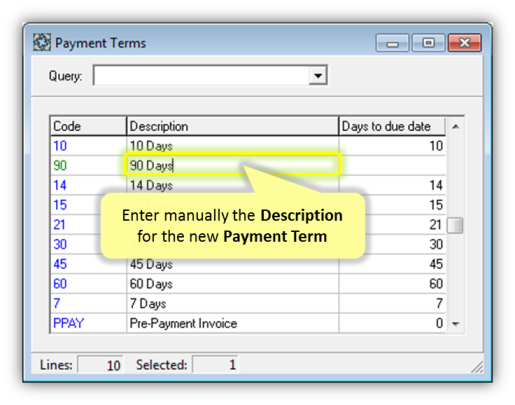This screenshot has height=405, width=515.
Task: Click the 90 Days description edit field
Action: pyautogui.click(x=232, y=165)
